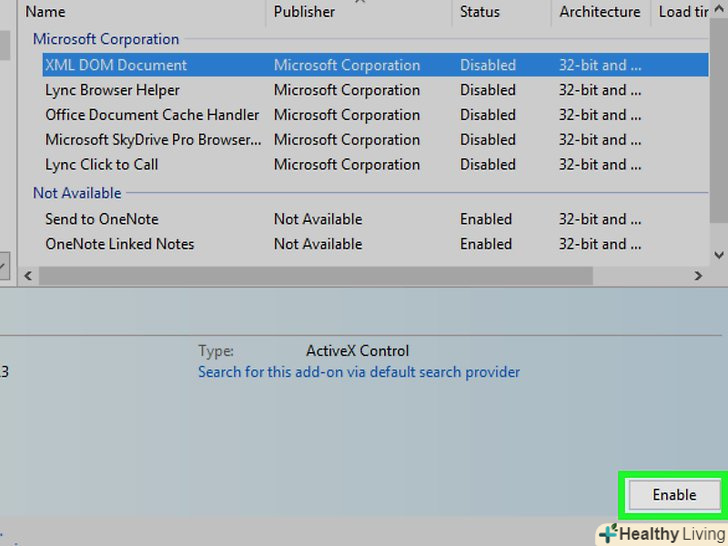Sort list by Publisher column header
This screenshot has height=546, width=728.
click(x=305, y=12)
